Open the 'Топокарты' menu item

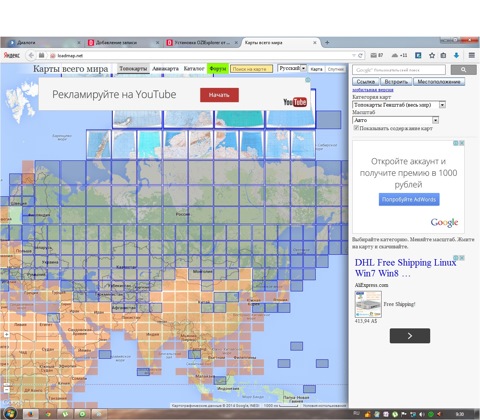[x=133, y=69]
